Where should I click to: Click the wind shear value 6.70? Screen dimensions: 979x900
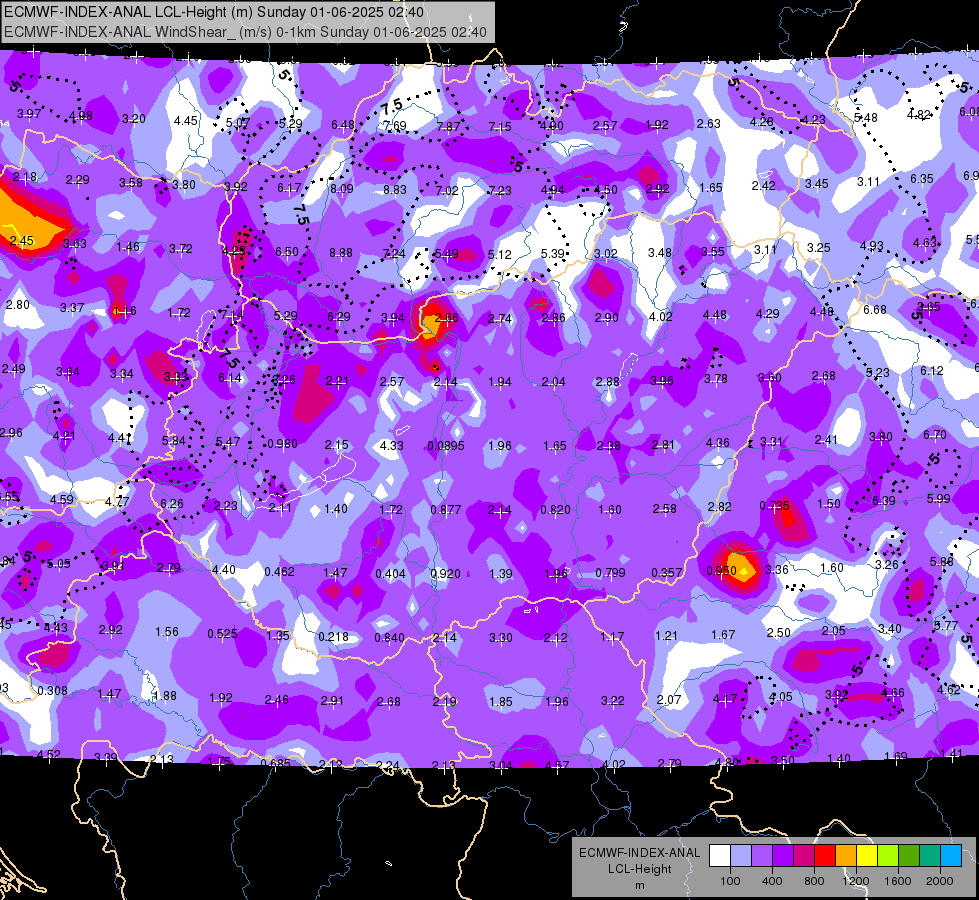tap(935, 435)
